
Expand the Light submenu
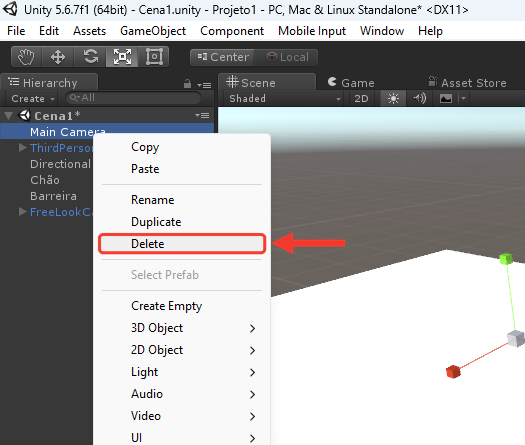tap(182, 372)
